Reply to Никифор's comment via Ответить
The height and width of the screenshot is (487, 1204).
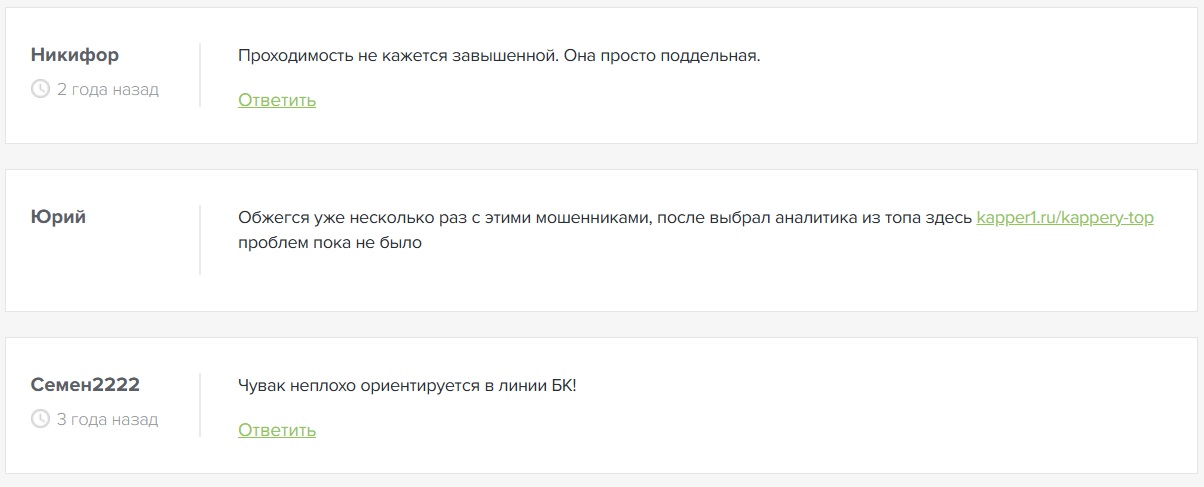[277, 100]
